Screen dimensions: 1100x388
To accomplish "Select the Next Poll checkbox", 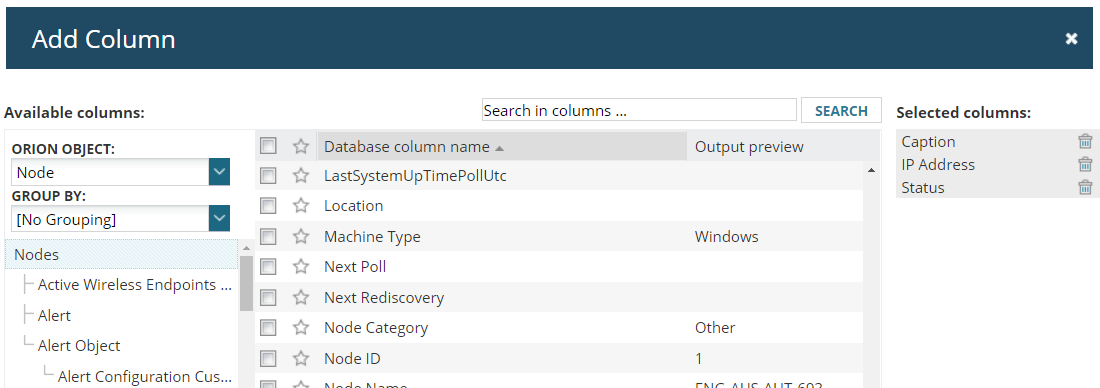I will coord(268,267).
